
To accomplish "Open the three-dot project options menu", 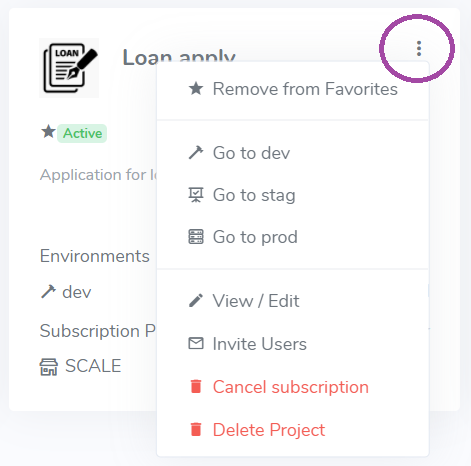I will [419, 49].
